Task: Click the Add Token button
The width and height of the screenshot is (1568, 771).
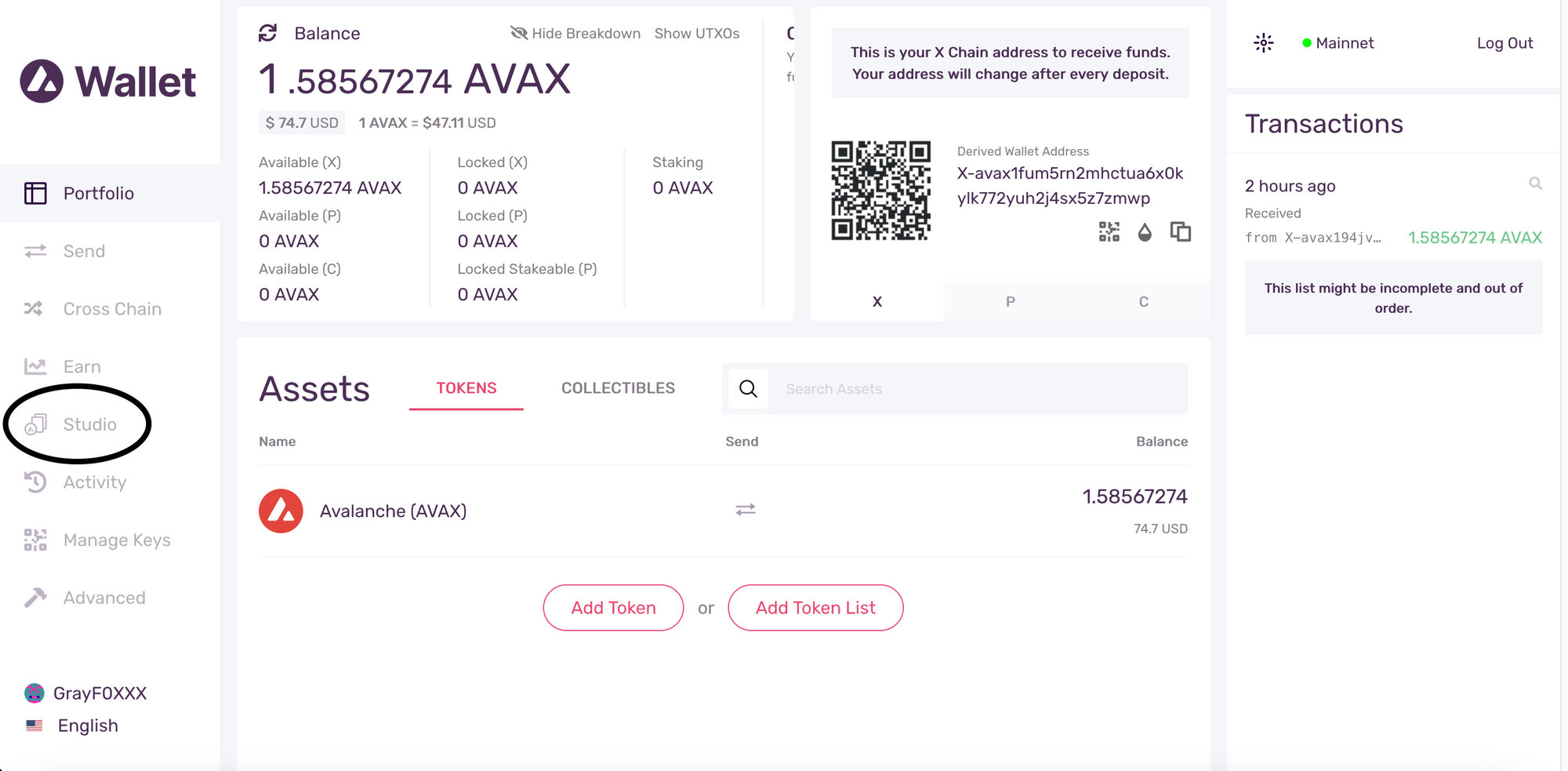Action: [x=613, y=608]
